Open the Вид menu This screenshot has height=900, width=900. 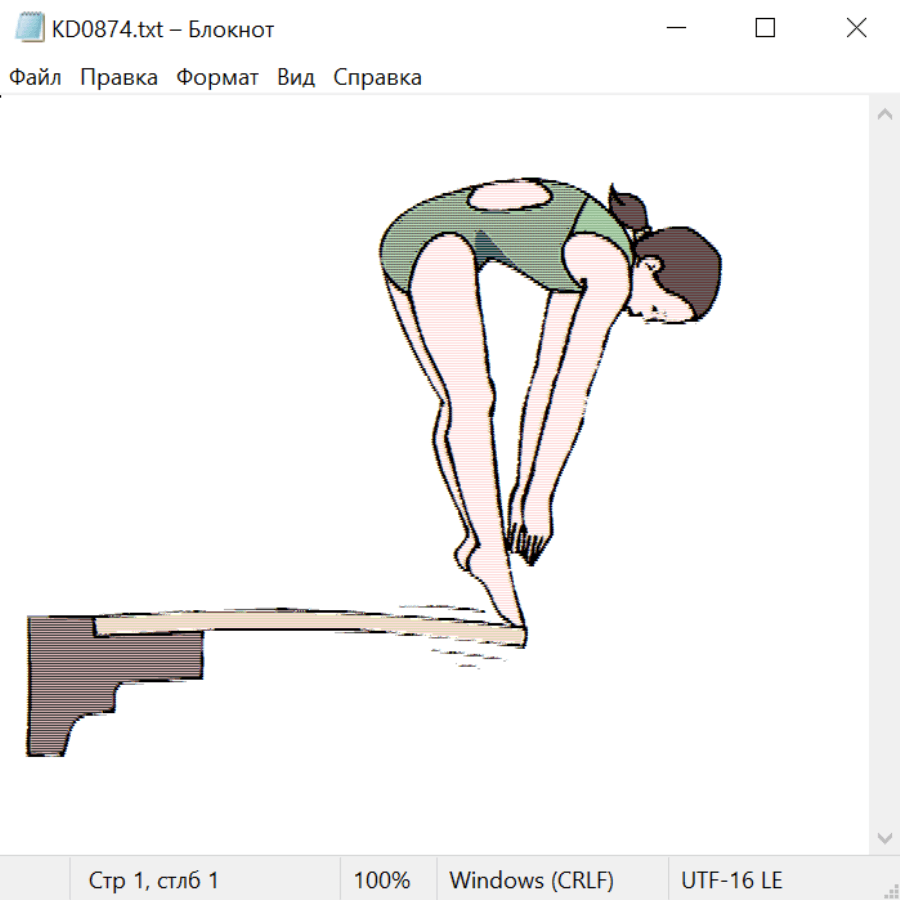(x=296, y=78)
